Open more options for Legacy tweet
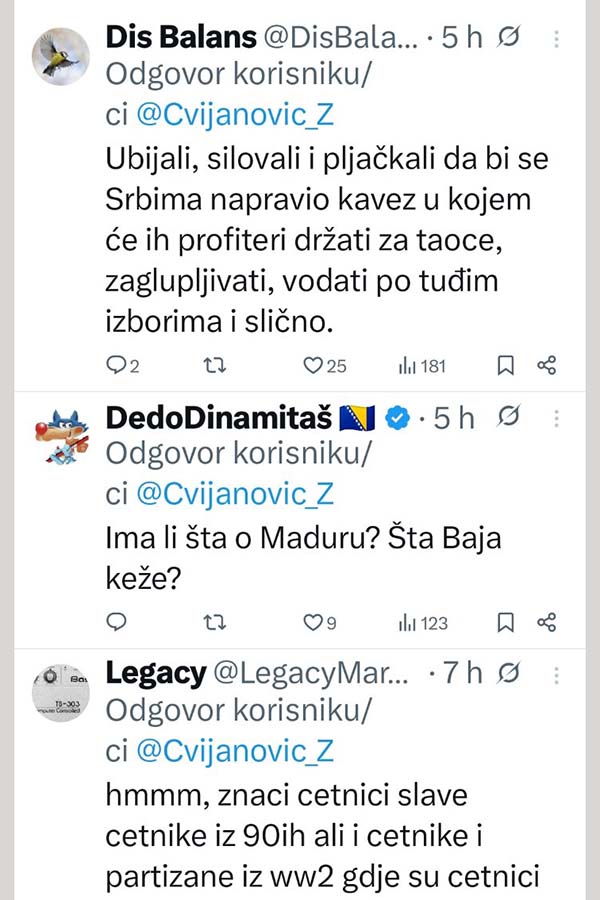This screenshot has width=600, height=900. 557,675
